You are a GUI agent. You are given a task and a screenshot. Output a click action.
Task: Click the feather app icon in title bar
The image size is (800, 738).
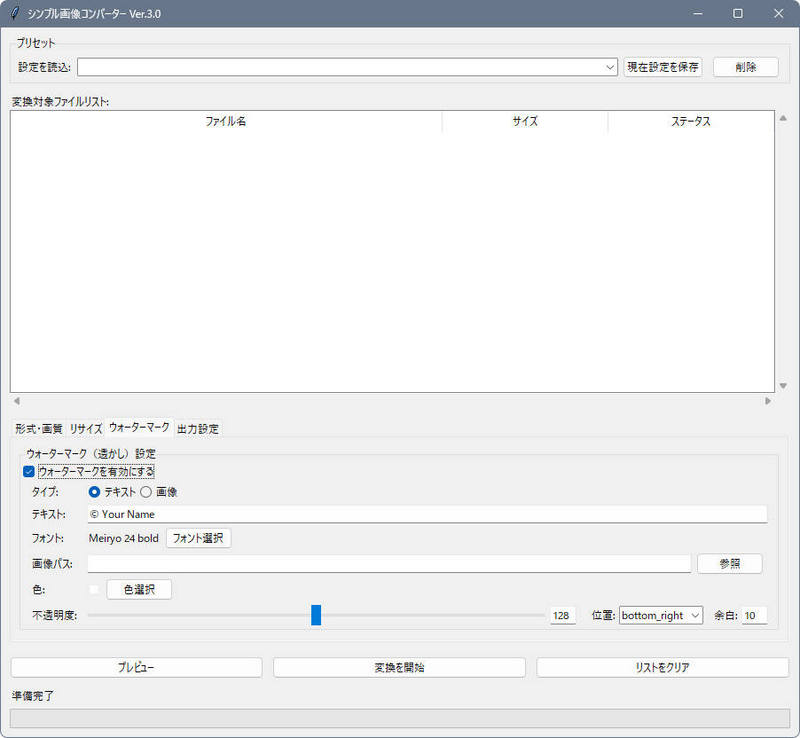tap(15, 14)
